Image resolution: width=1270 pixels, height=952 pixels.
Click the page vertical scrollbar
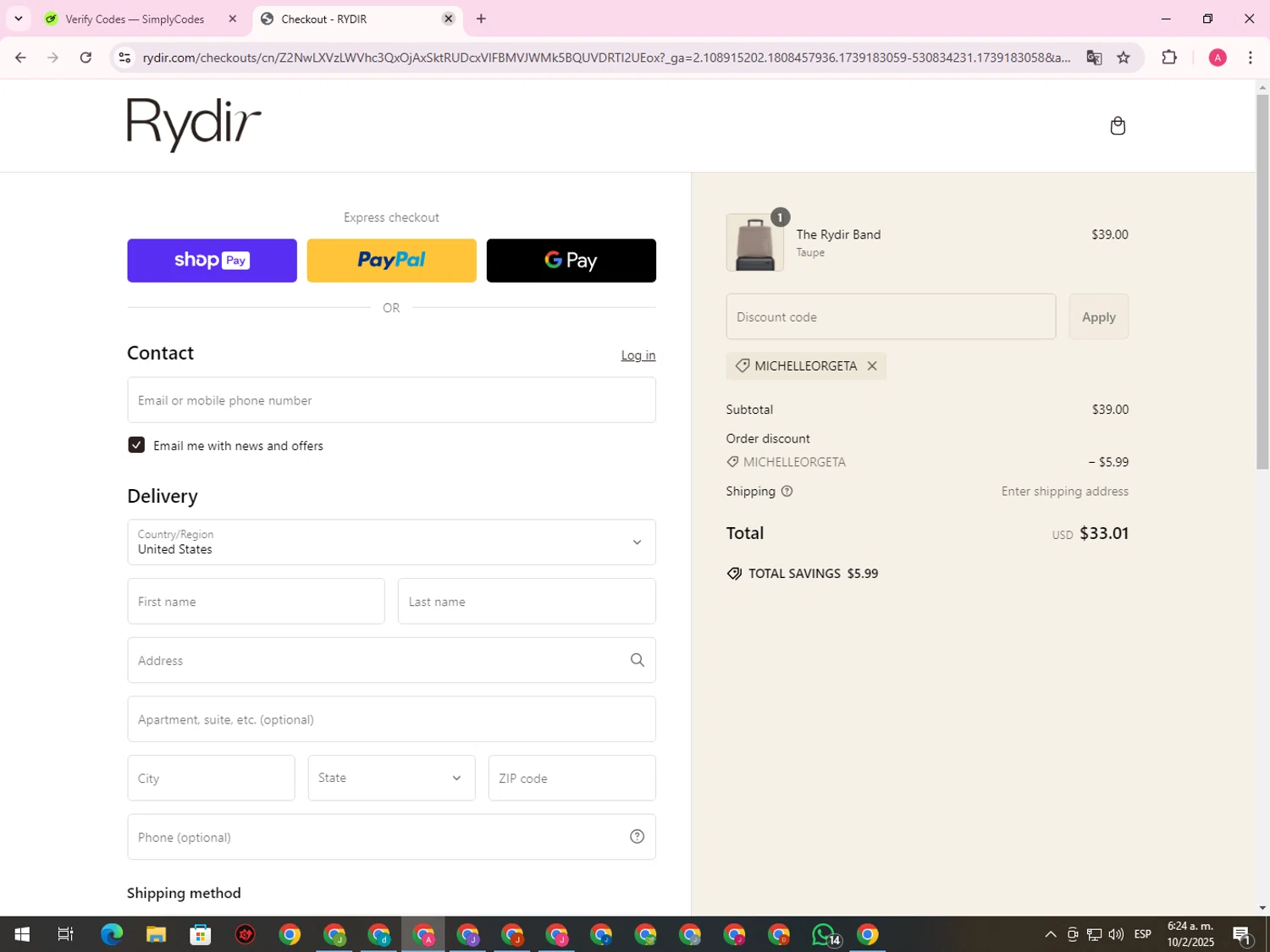[x=1262, y=281]
